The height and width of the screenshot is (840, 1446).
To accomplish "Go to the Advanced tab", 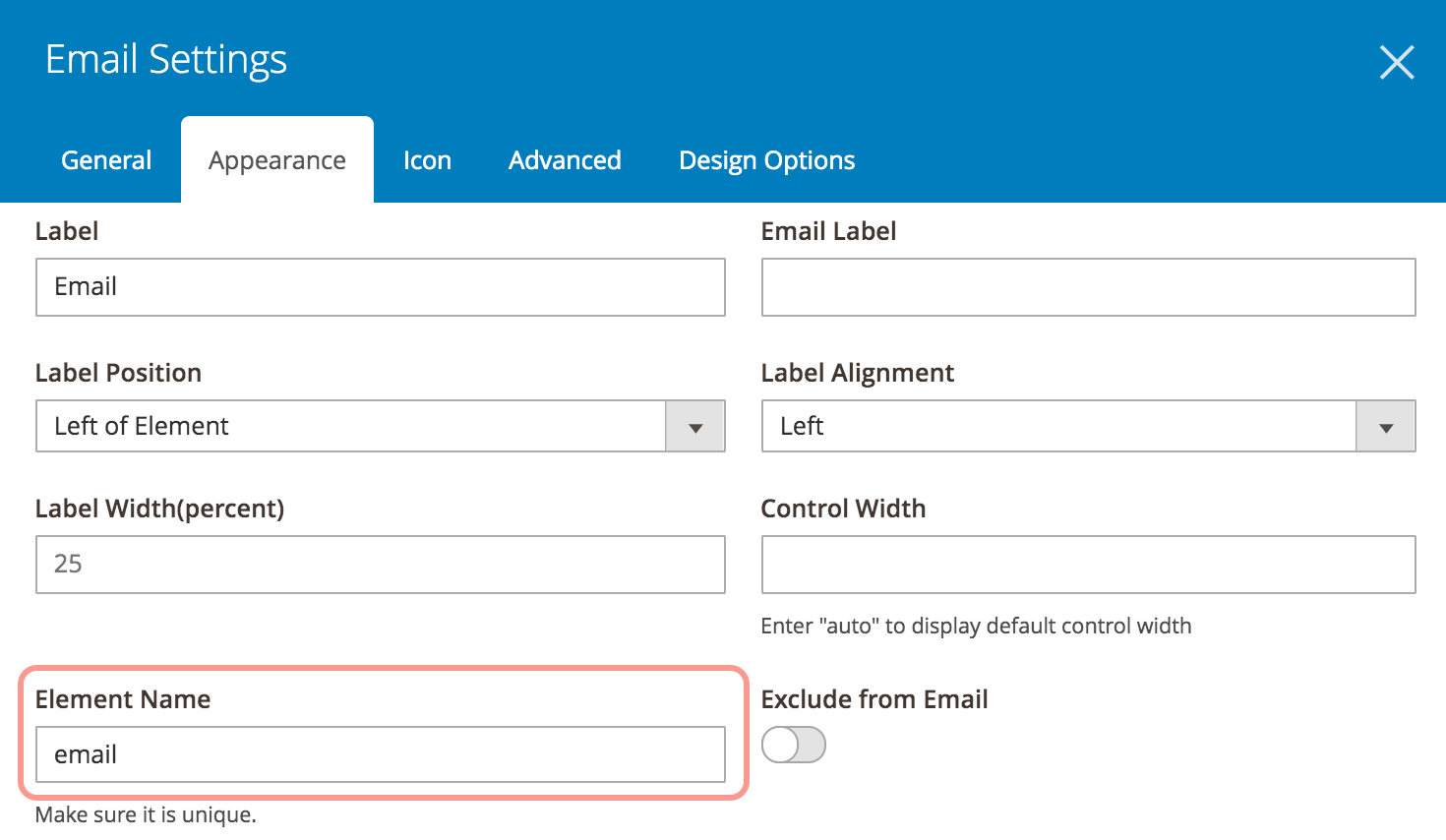I will coord(565,160).
